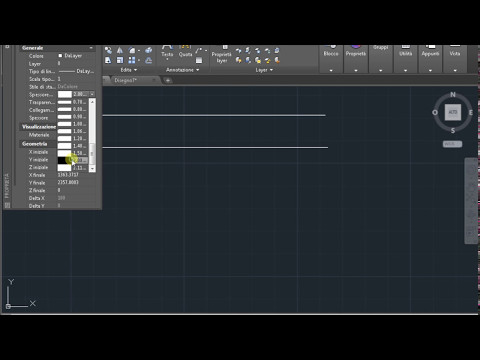Image resolution: width=480 pixels, height=360 pixels.
Task: Expand the Vista panel
Action: pos(455,70)
